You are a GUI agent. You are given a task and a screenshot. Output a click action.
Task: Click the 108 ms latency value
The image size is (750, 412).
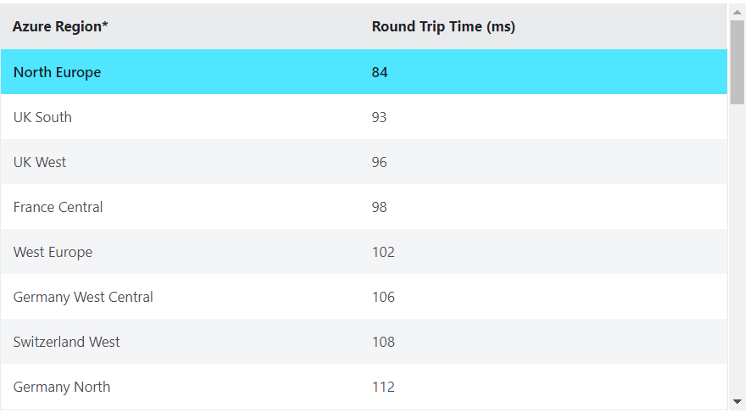click(x=384, y=342)
